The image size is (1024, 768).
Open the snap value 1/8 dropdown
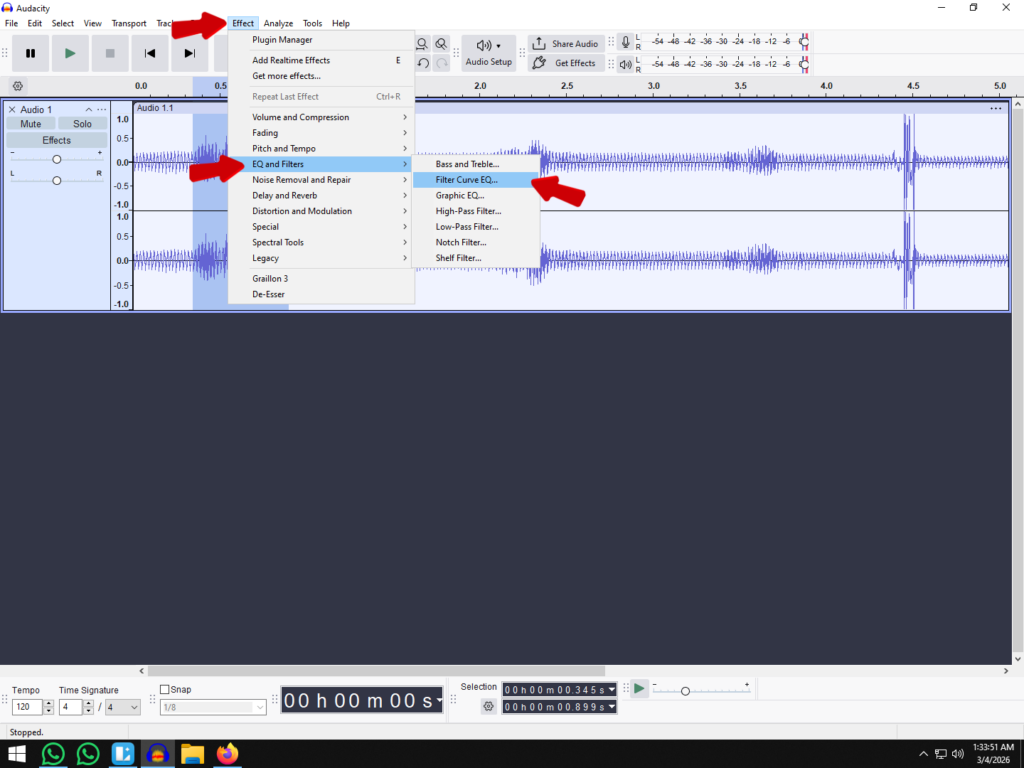pos(260,707)
